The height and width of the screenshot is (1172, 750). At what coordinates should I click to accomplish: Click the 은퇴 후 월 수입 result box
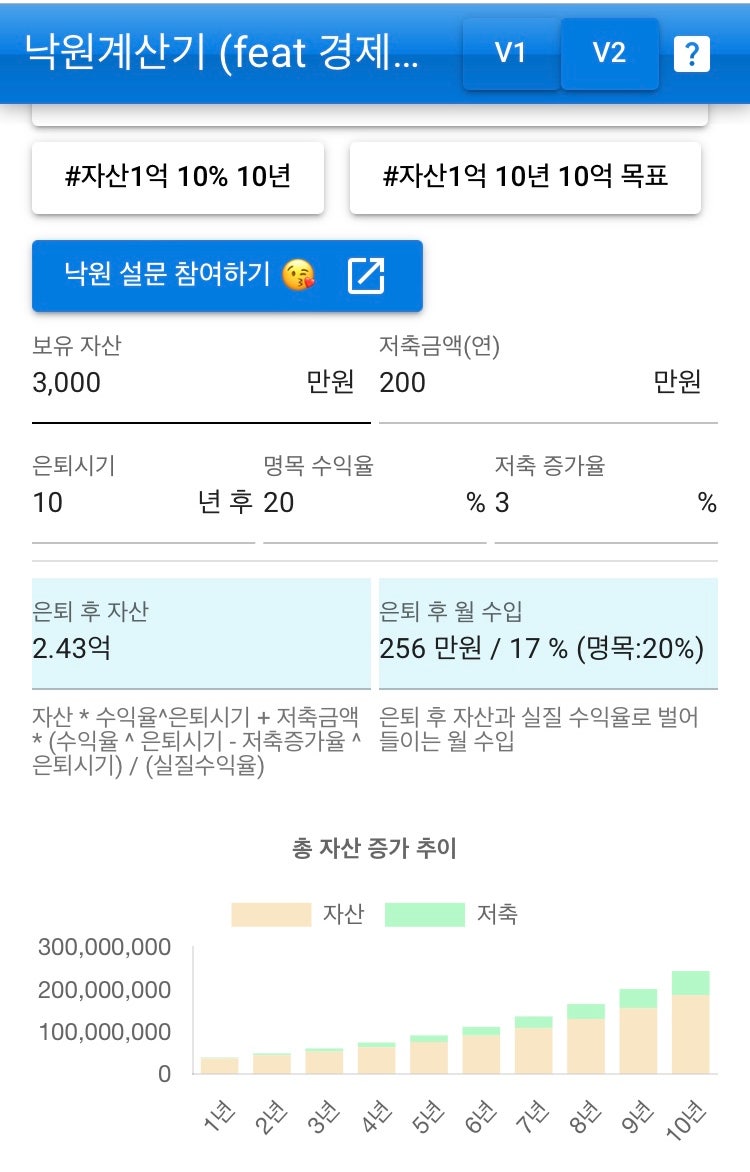pyautogui.click(x=548, y=634)
